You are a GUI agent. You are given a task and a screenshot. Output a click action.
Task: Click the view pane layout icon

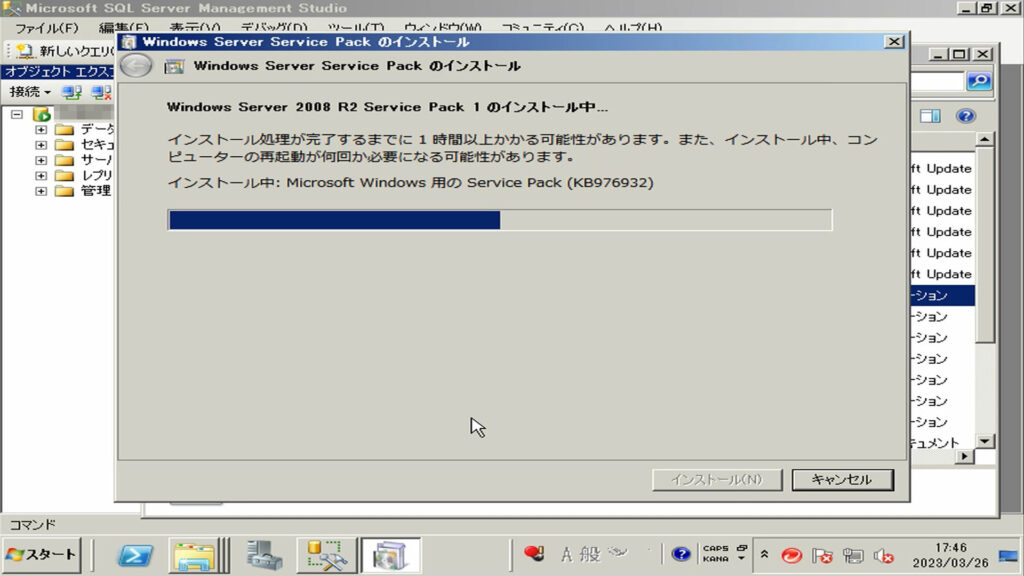[x=931, y=117]
